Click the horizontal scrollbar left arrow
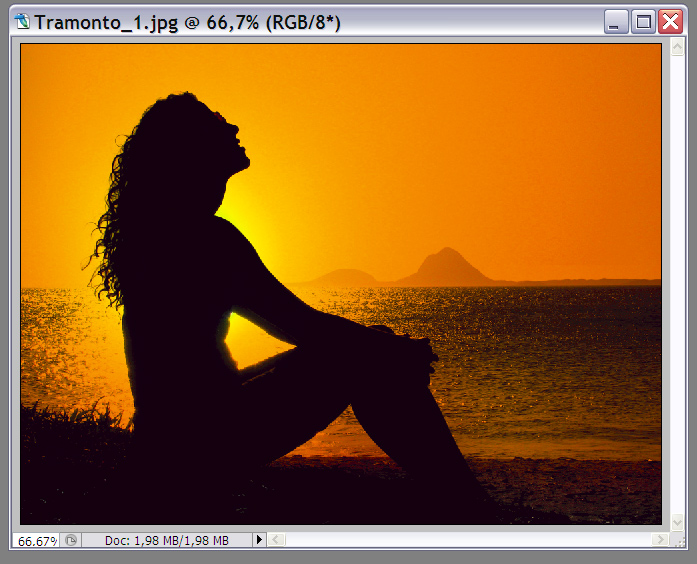This screenshot has height=564, width=697. (x=277, y=540)
